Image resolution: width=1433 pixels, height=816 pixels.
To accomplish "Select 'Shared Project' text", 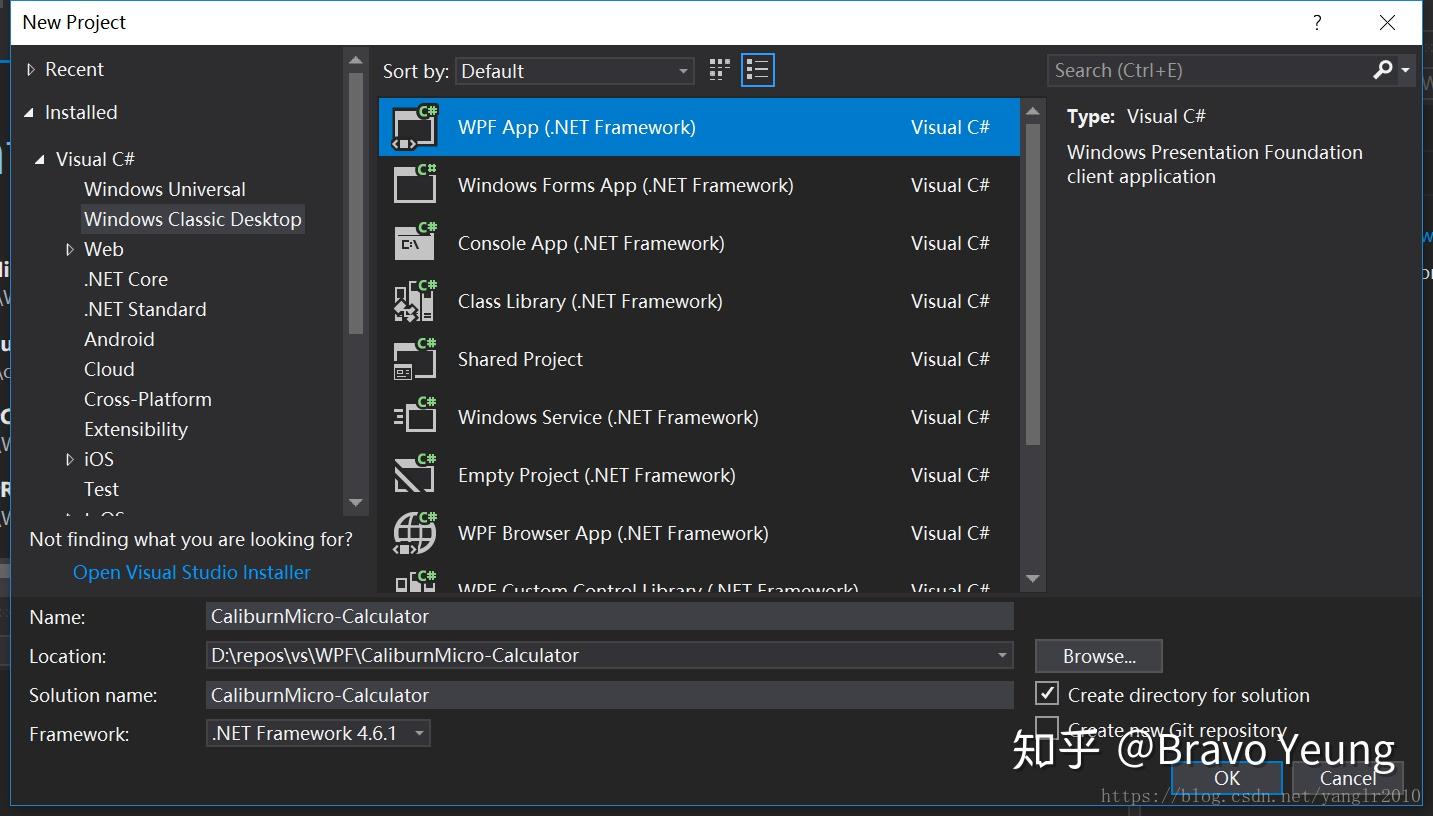I will 520,359.
